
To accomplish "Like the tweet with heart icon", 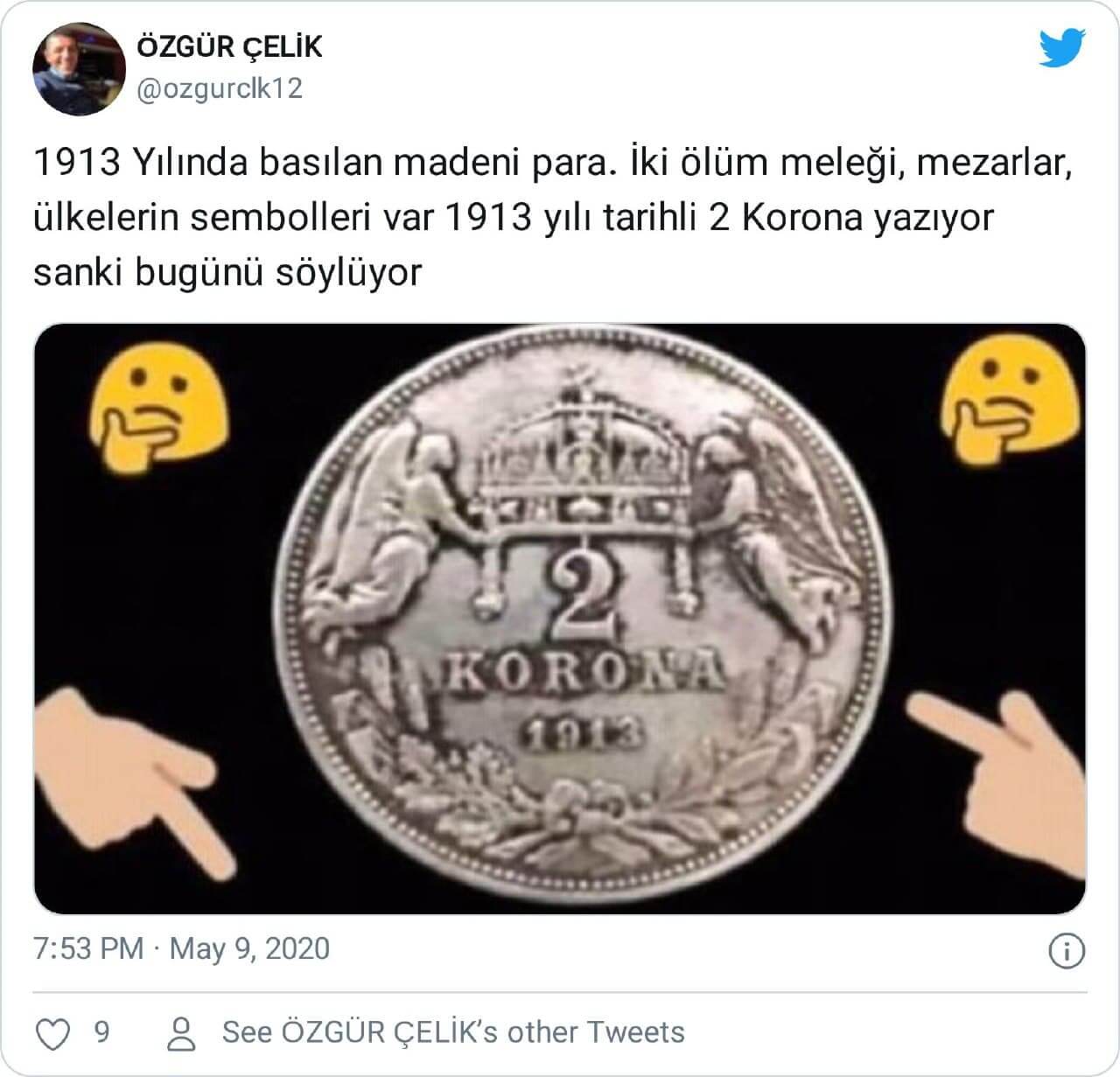I will point(53,1033).
